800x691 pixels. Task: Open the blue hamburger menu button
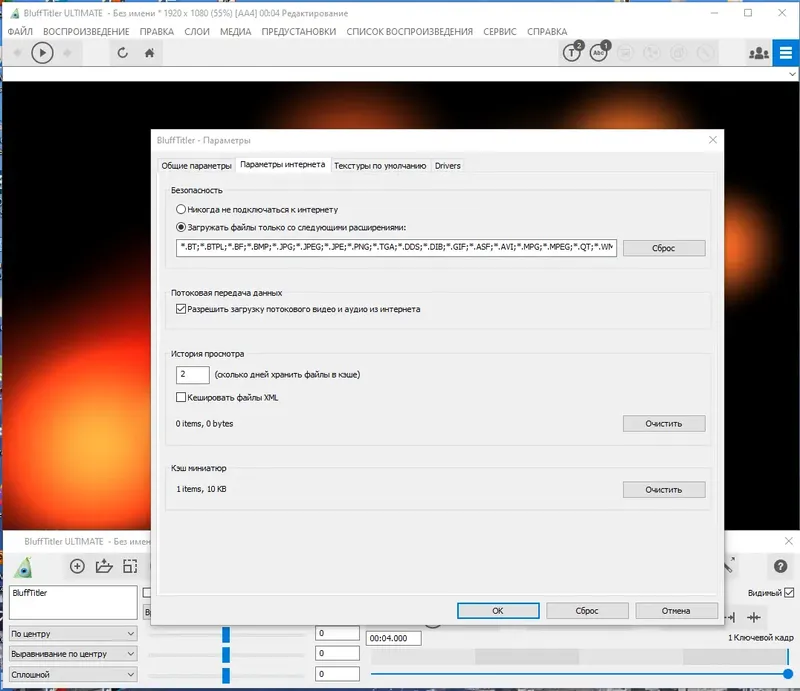786,53
